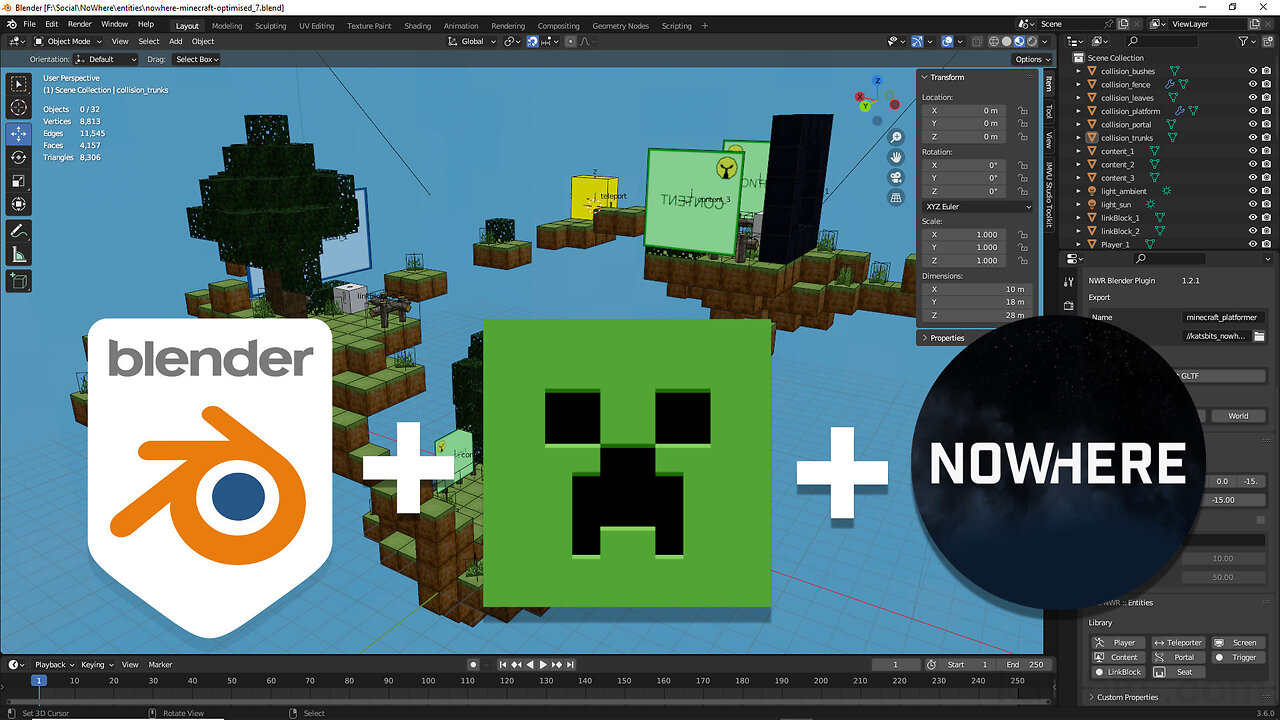This screenshot has height=720, width=1280.
Task: Click the new collection icon in outliner
Action: click(1269, 41)
